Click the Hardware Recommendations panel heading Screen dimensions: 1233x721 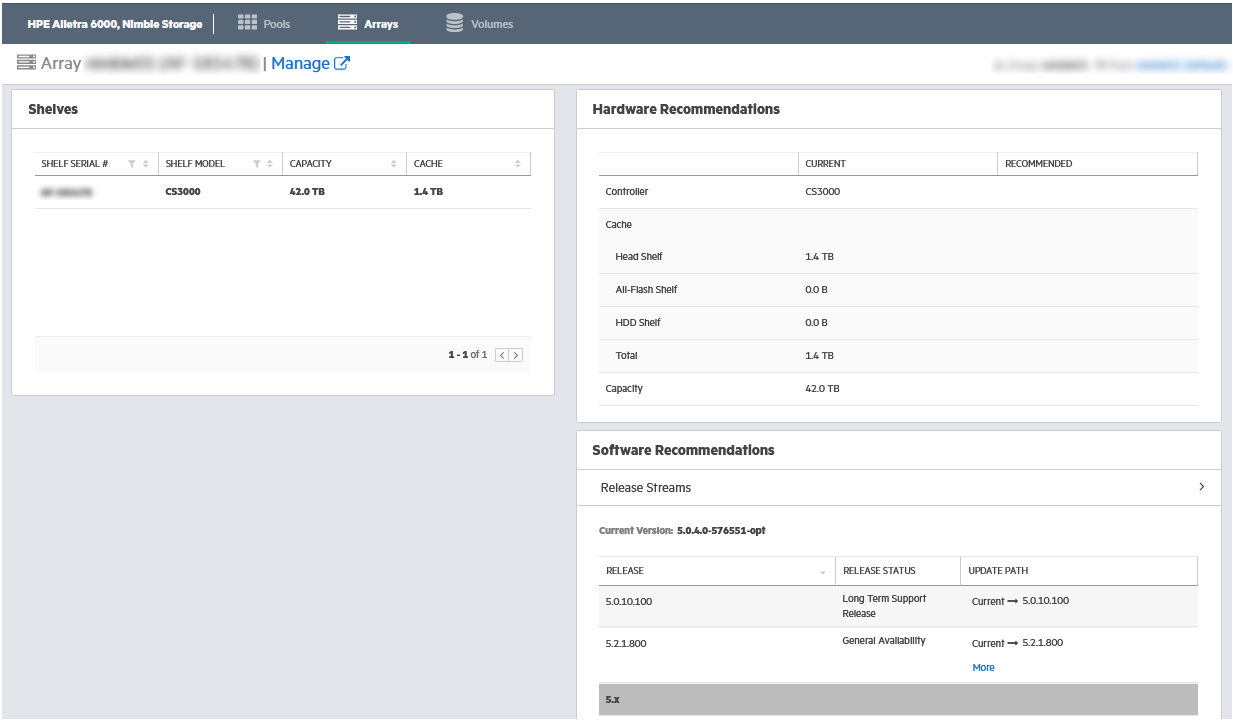click(686, 109)
